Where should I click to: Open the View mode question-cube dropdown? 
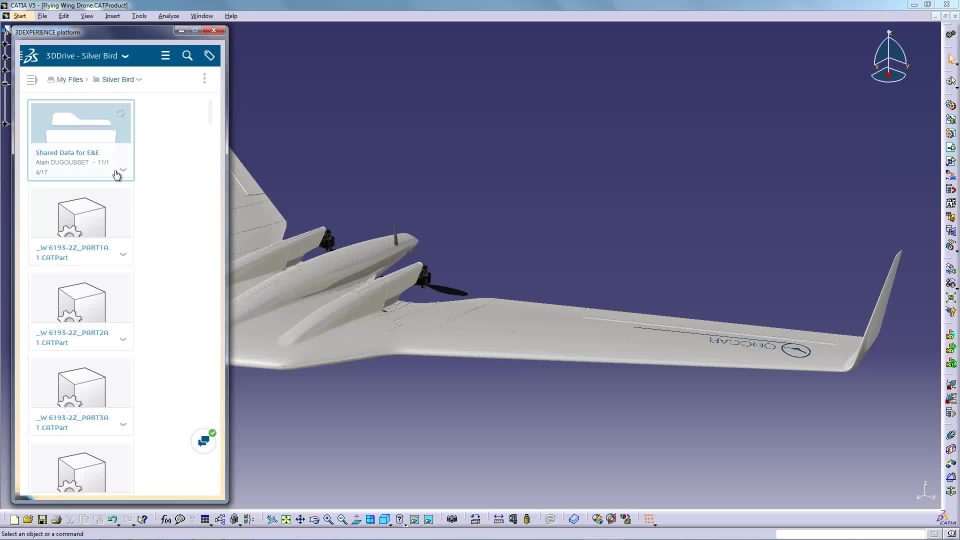tap(405, 524)
